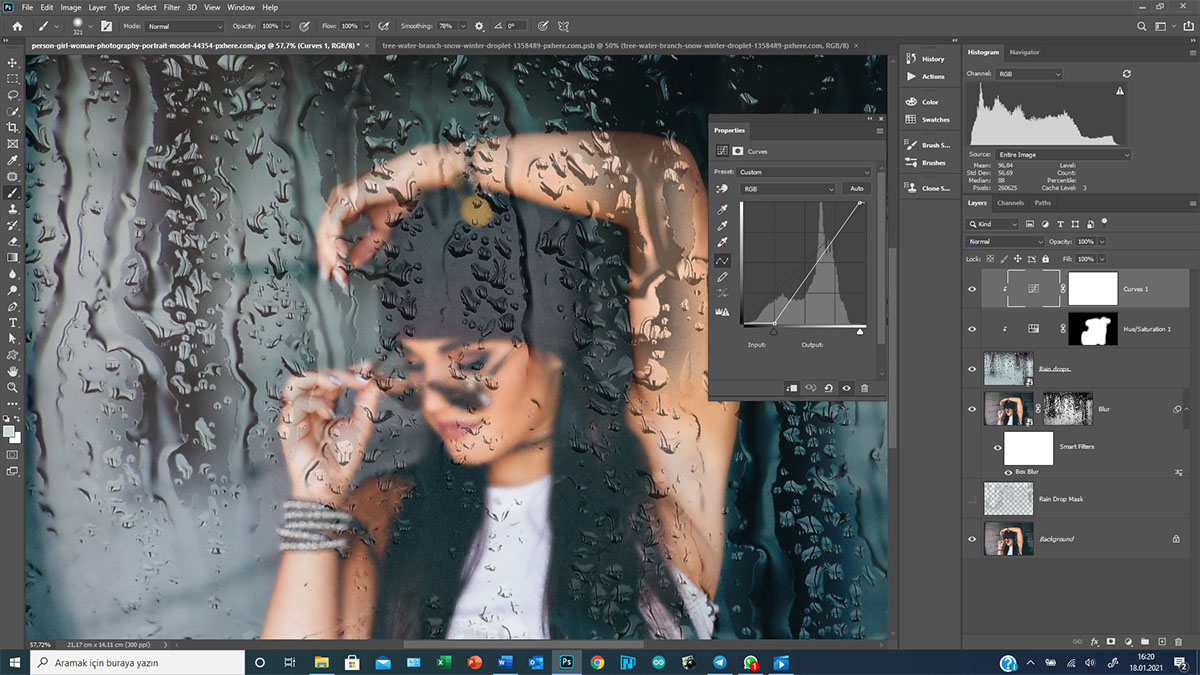The width and height of the screenshot is (1200, 675).
Task: Select the Zoom tool in toolbar
Action: [x=13, y=387]
